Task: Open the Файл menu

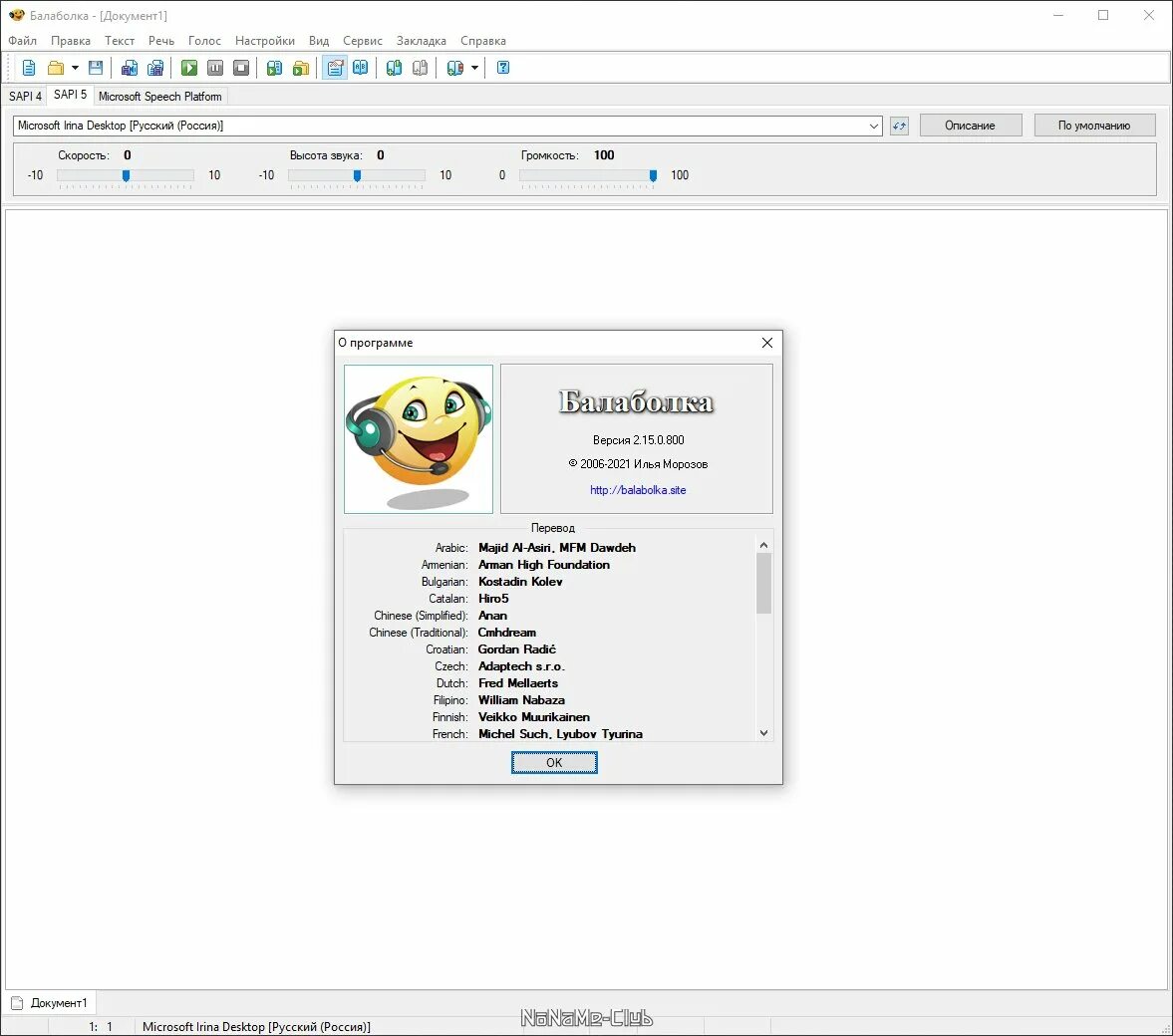Action: pos(23,41)
